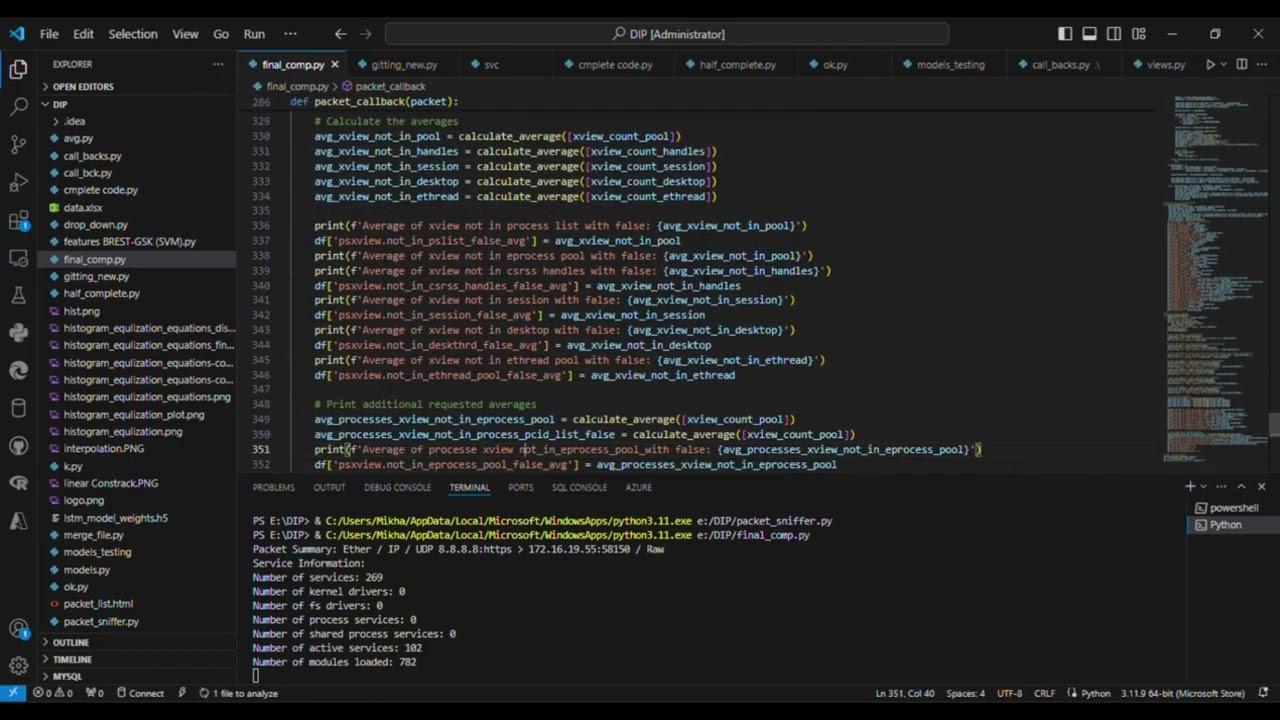
Task: Open Explorer views and more actions ellipsis
Action: (218, 65)
